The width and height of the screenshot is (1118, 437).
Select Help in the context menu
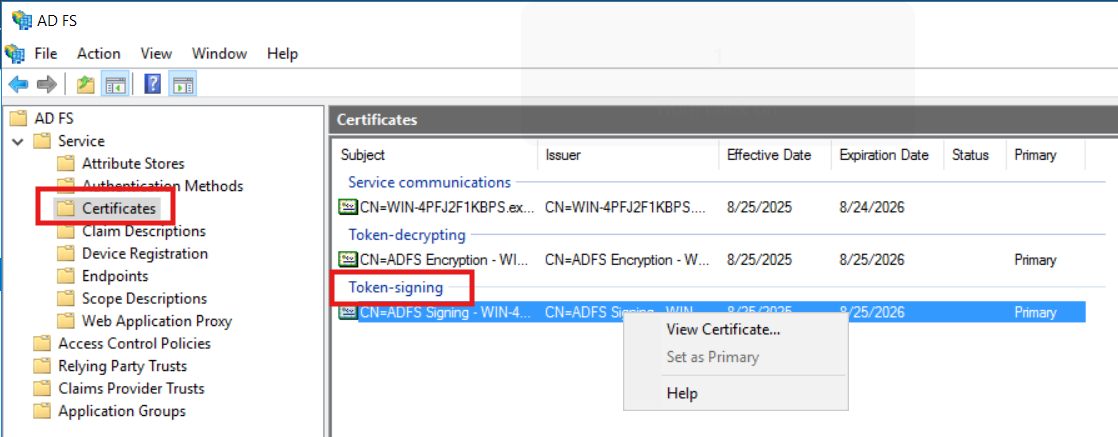pyautogui.click(x=682, y=393)
